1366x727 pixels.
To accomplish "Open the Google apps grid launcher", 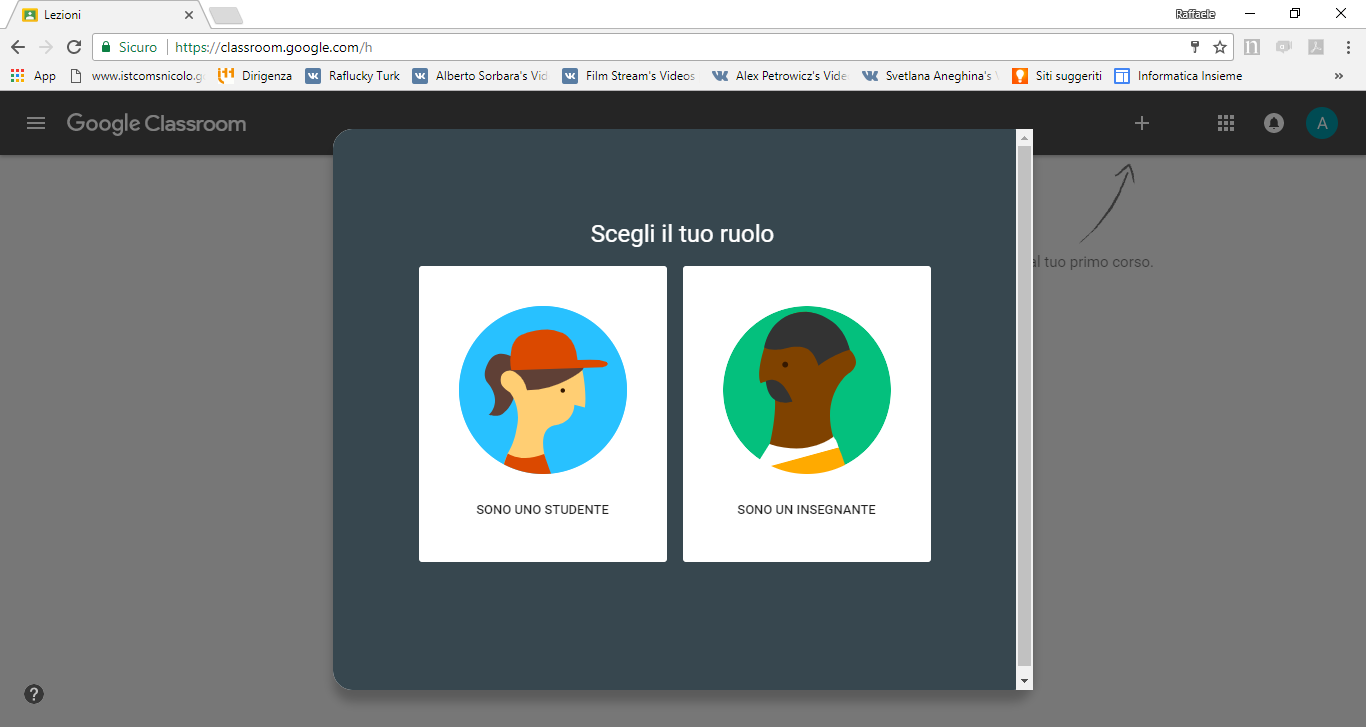I will click(x=1226, y=123).
